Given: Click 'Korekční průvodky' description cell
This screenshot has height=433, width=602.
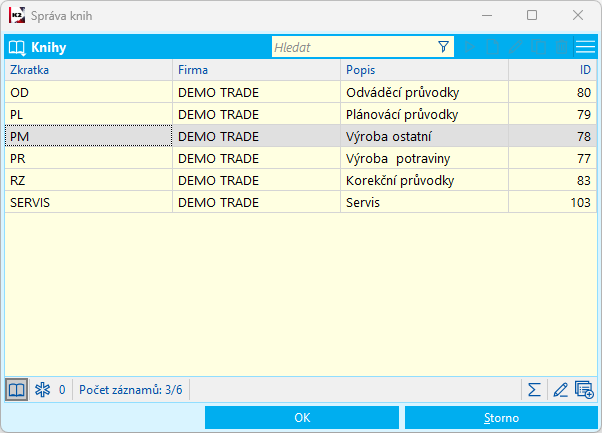Looking at the screenshot, I should coord(424,180).
